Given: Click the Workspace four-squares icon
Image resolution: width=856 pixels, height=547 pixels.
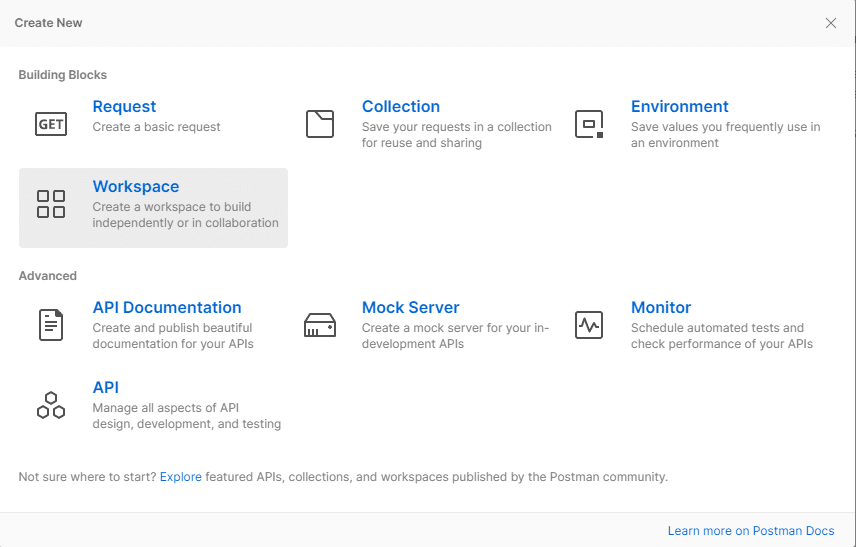Looking at the screenshot, I should (51, 204).
